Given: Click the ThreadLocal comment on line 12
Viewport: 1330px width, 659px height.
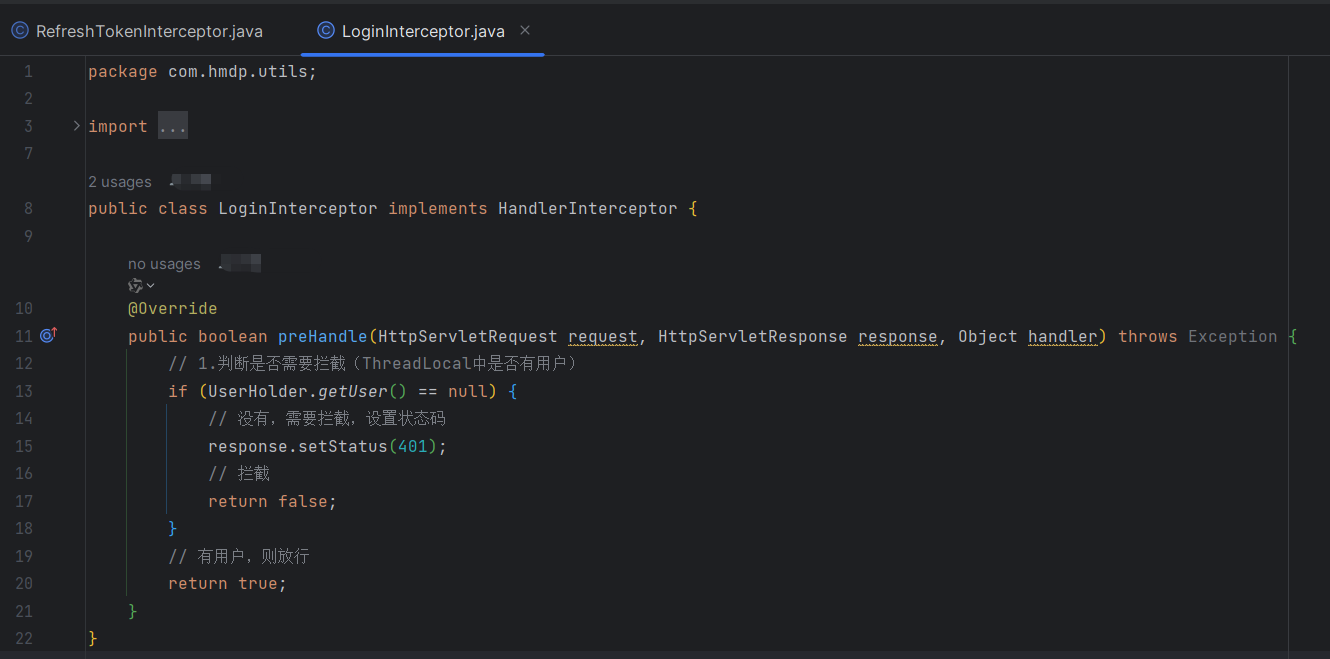Looking at the screenshot, I should tap(373, 364).
